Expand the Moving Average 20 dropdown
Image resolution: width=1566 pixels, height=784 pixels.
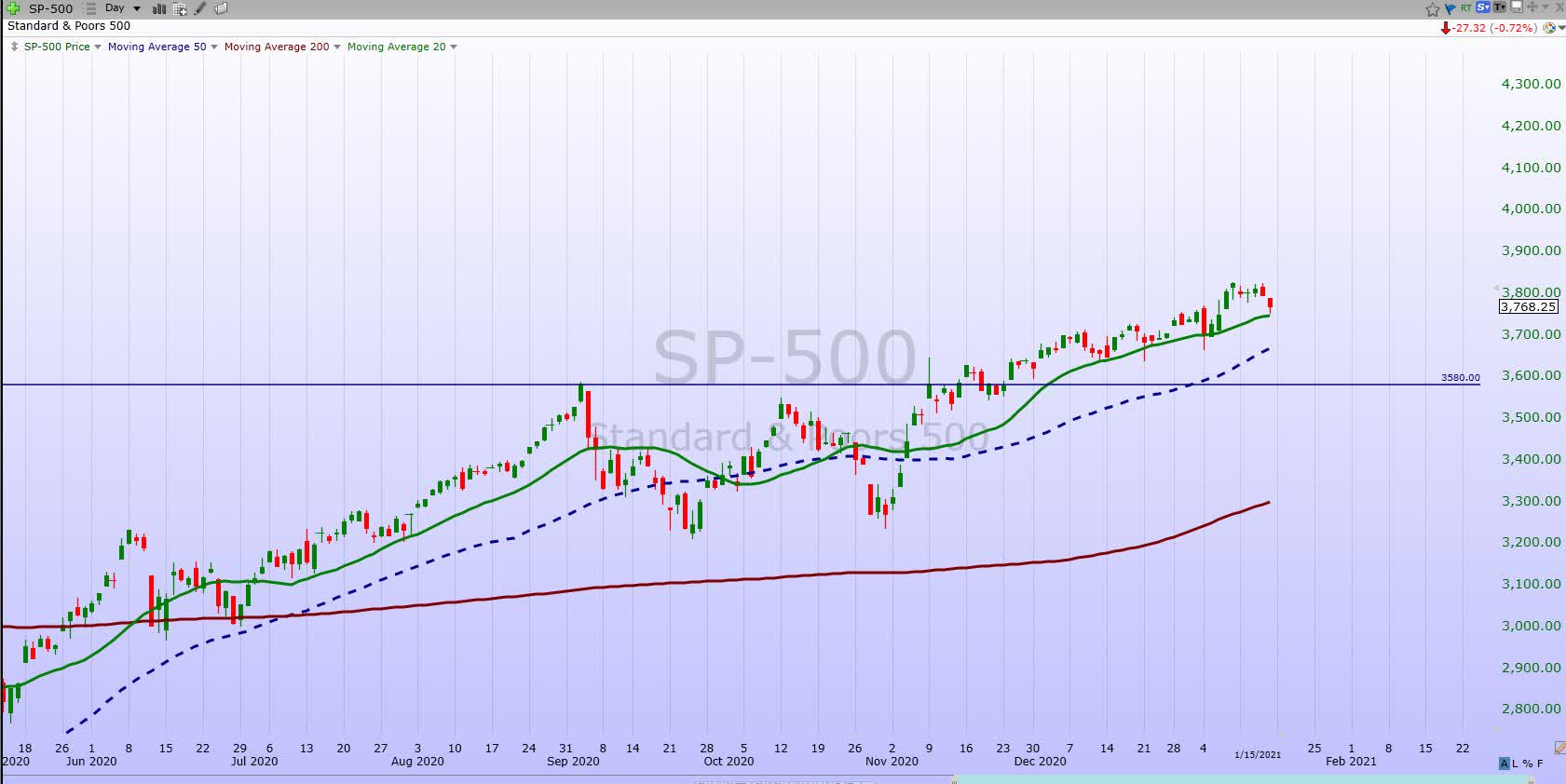(x=454, y=47)
